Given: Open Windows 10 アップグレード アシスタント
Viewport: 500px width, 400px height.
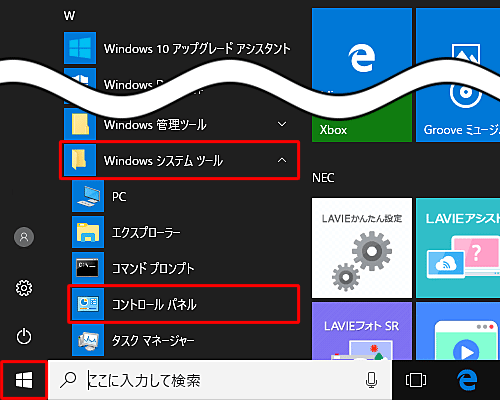Looking at the screenshot, I should point(180,48).
